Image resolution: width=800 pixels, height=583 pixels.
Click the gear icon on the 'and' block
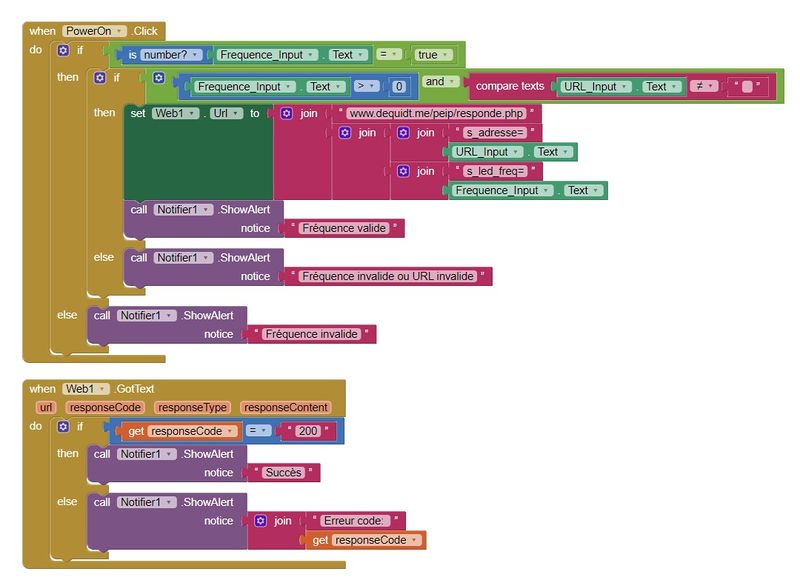pos(159,78)
